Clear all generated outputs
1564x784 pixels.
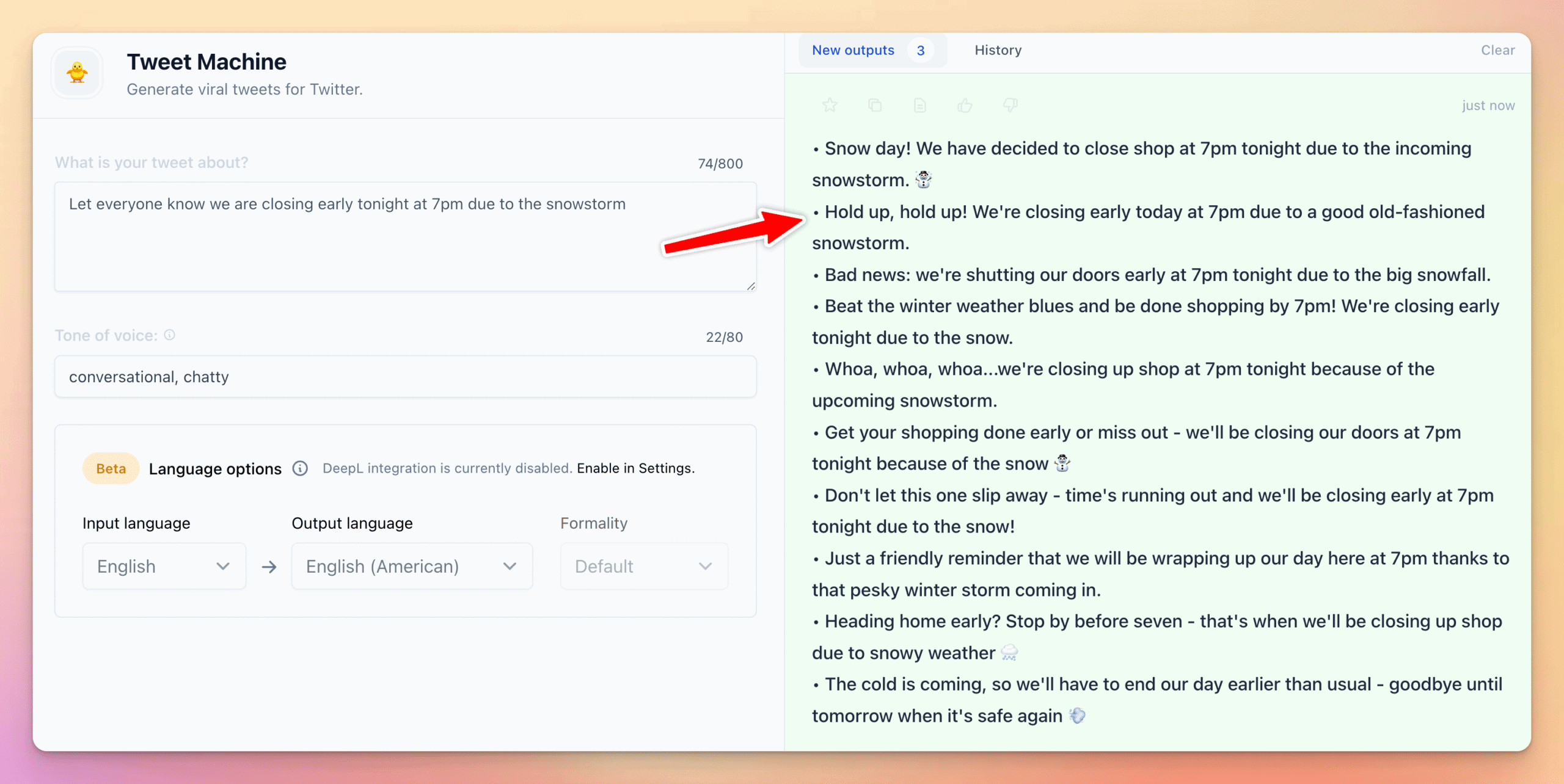pos(1497,50)
